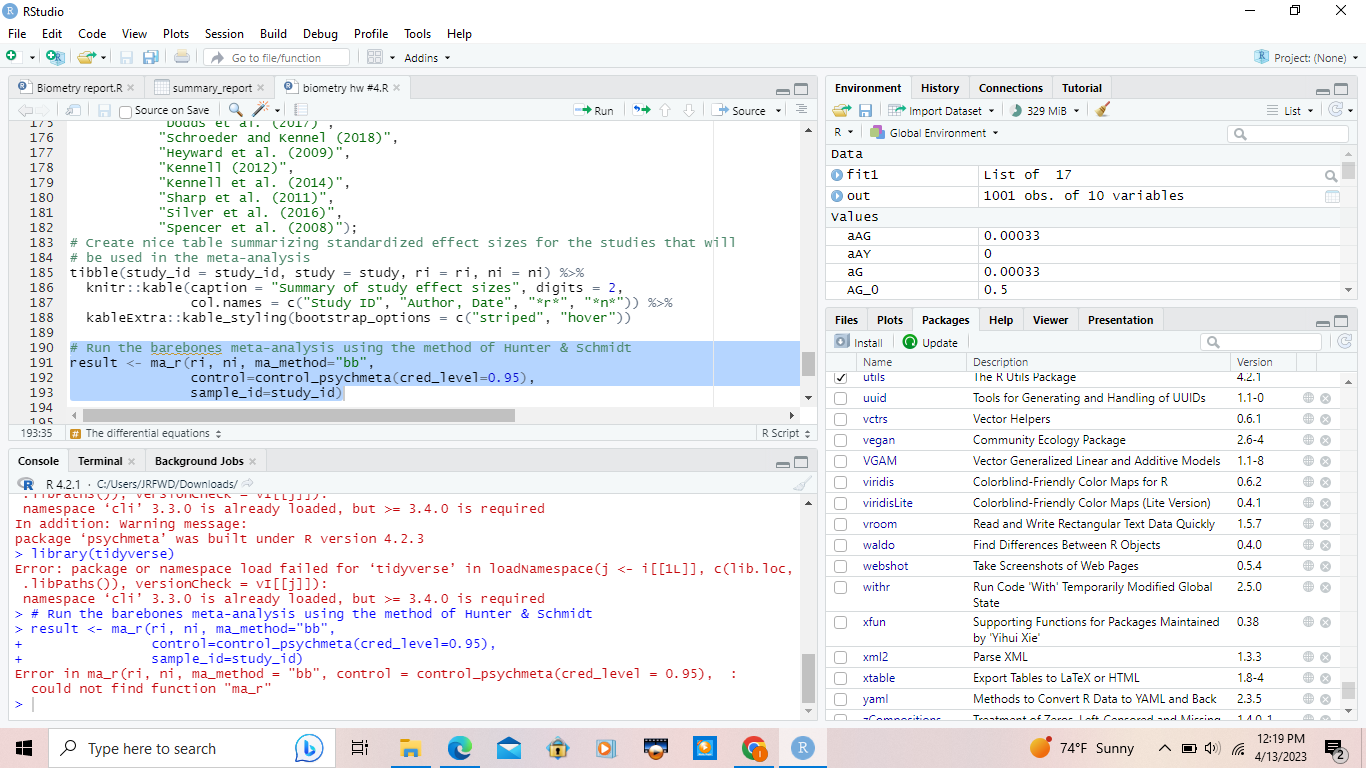Click the save workspace icon in Environment pane
Screen dimensions: 1366x768
[x=866, y=110]
